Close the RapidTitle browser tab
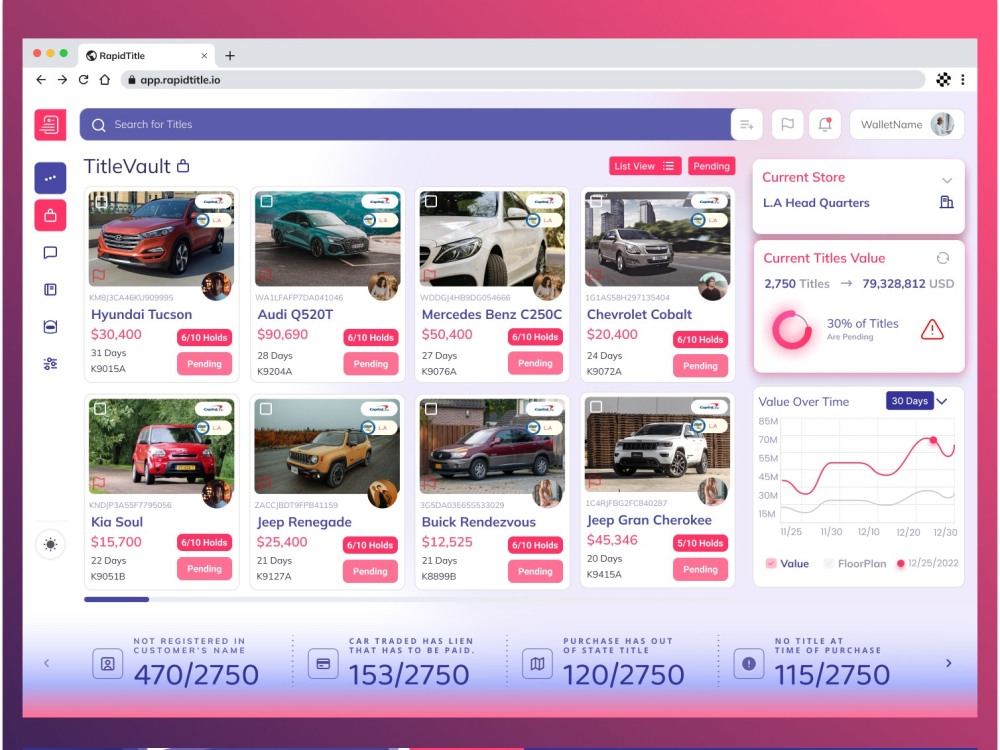The image size is (1000, 750). pyautogui.click(x=204, y=55)
